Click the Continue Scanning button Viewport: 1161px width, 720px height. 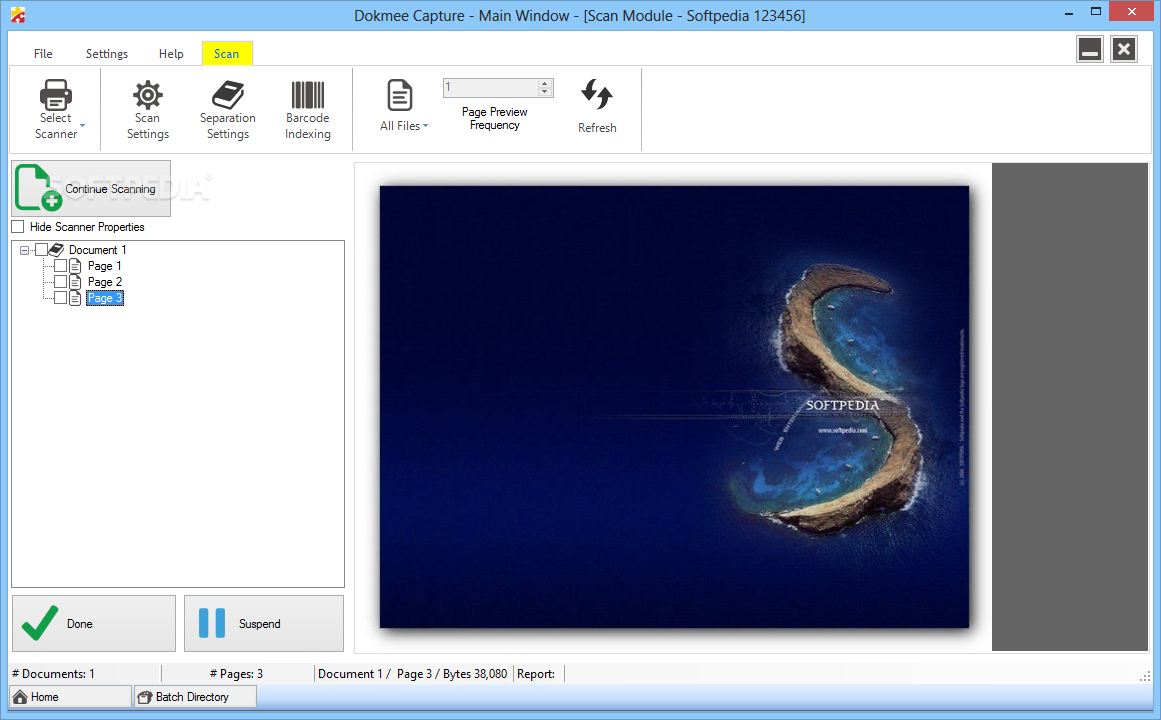click(x=91, y=189)
